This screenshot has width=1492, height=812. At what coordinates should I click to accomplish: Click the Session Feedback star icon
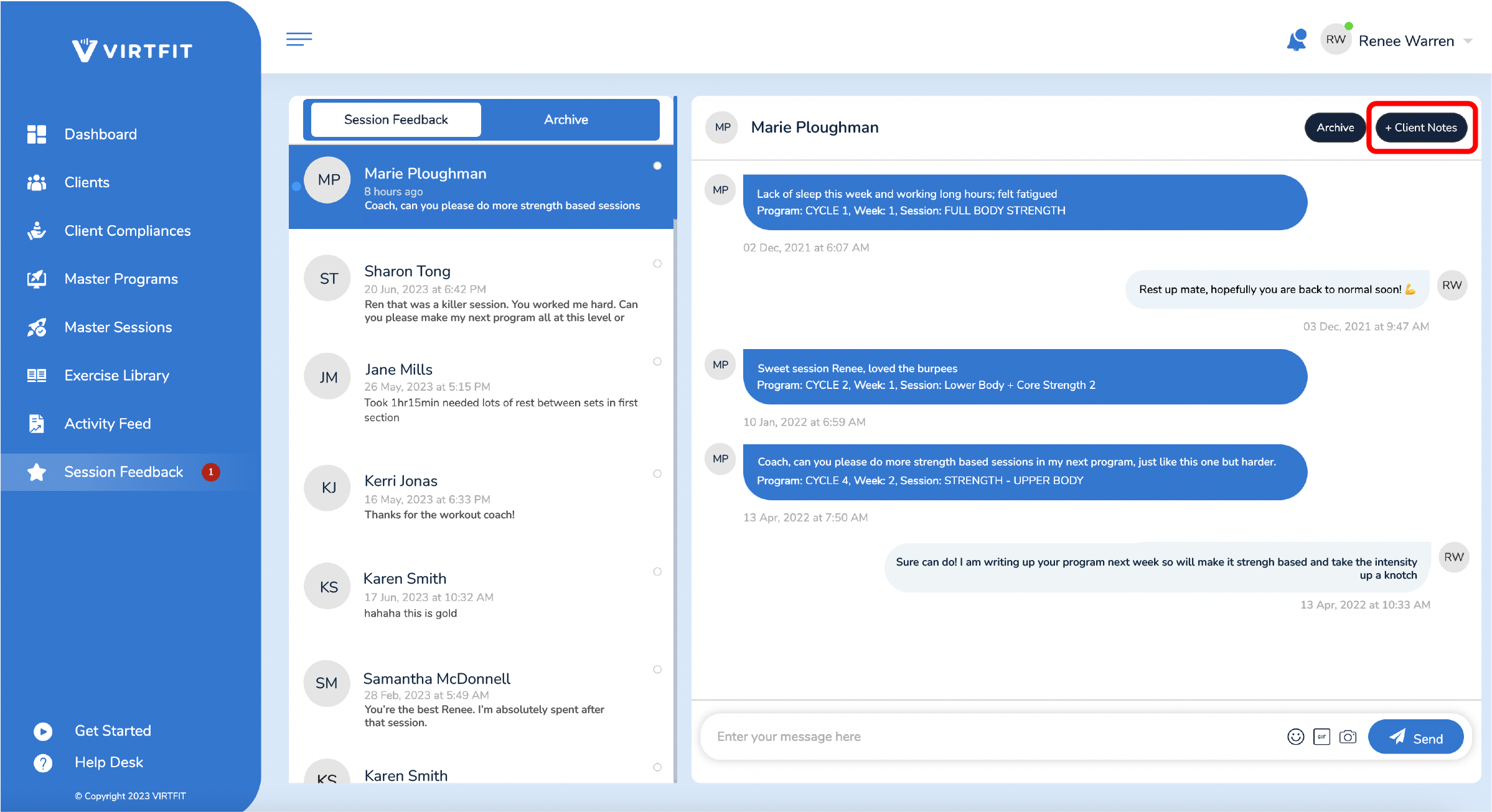click(37, 472)
